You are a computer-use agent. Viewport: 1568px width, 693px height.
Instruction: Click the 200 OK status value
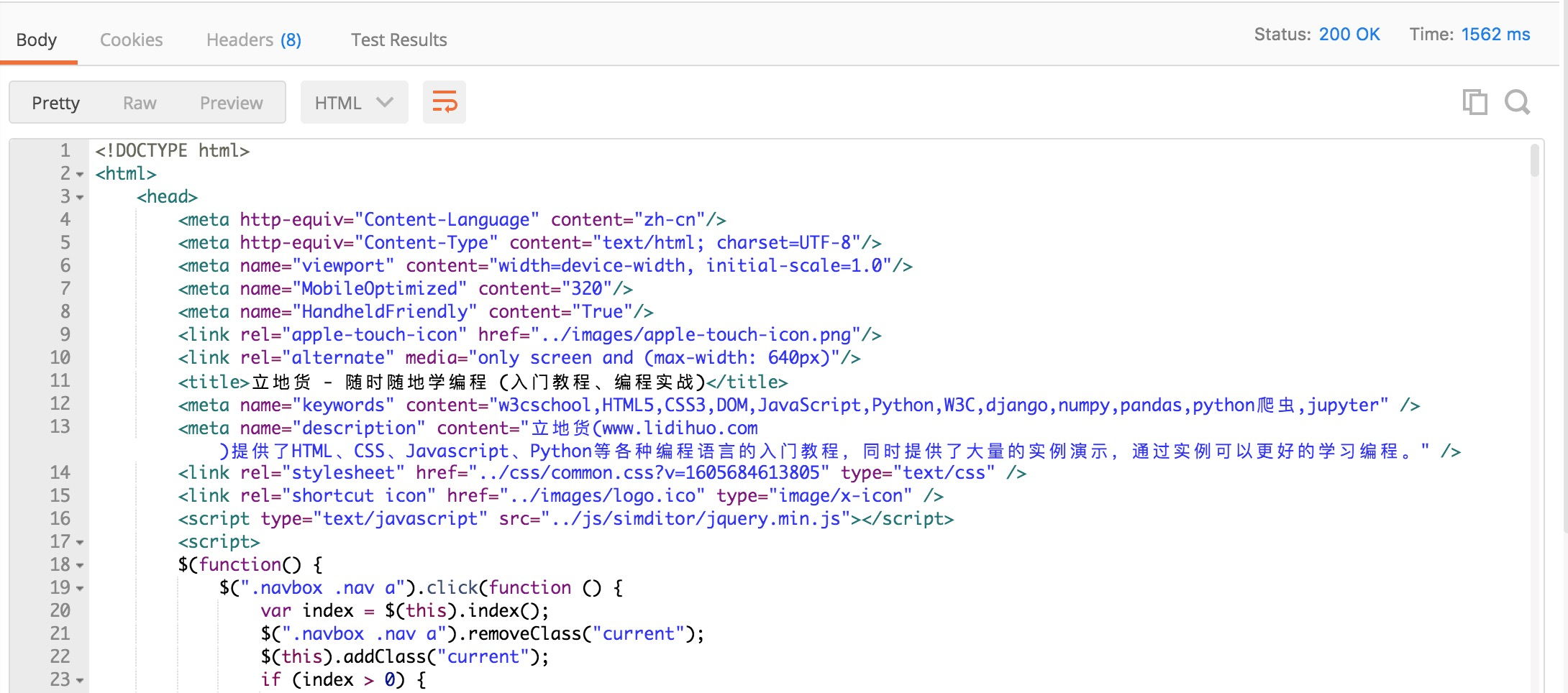pyautogui.click(x=1349, y=35)
